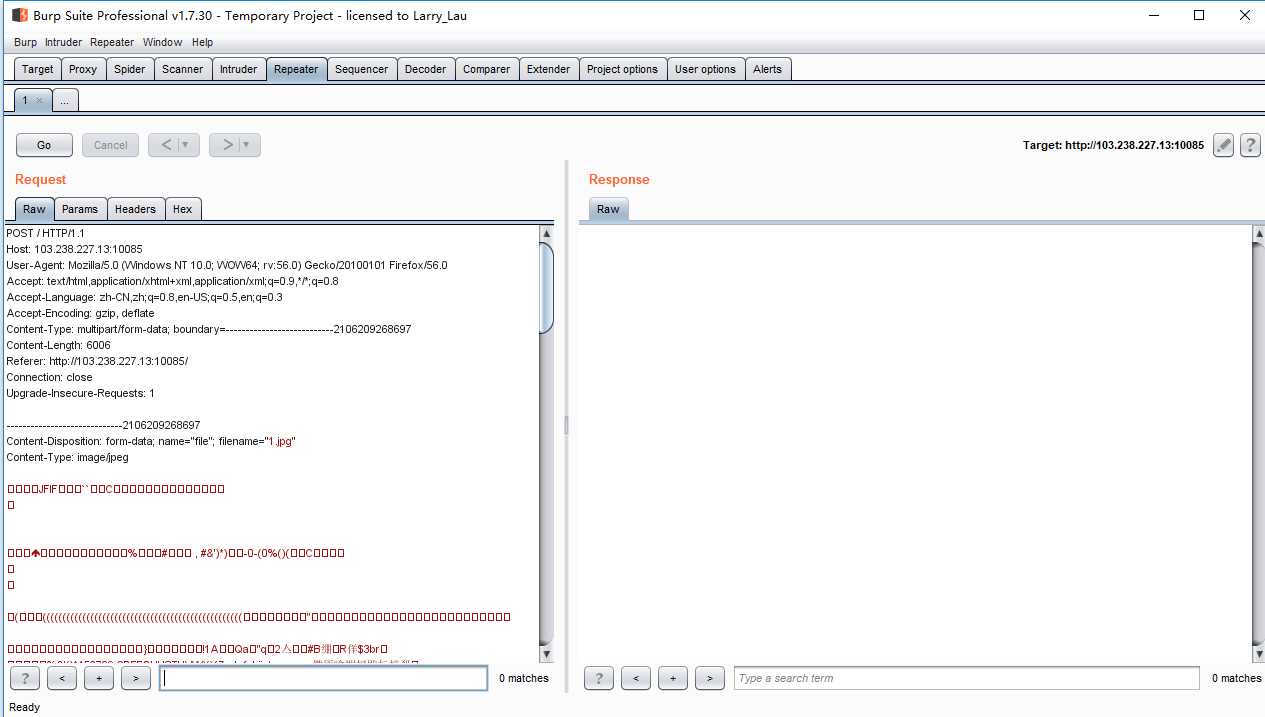Go to next match in response search
The width and height of the screenshot is (1265, 717).
pos(710,678)
